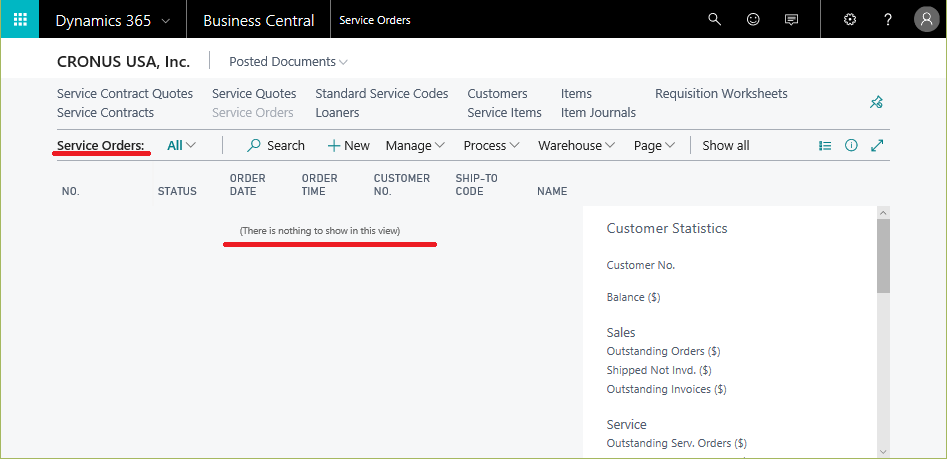Create a New service order
Image resolution: width=947 pixels, height=459 pixels.
pyautogui.click(x=348, y=146)
